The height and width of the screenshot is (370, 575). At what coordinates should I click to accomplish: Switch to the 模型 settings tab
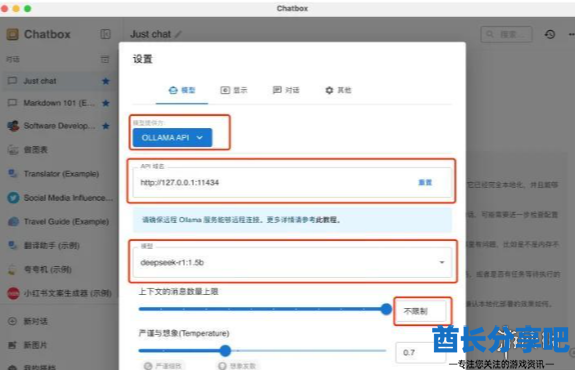(x=182, y=90)
